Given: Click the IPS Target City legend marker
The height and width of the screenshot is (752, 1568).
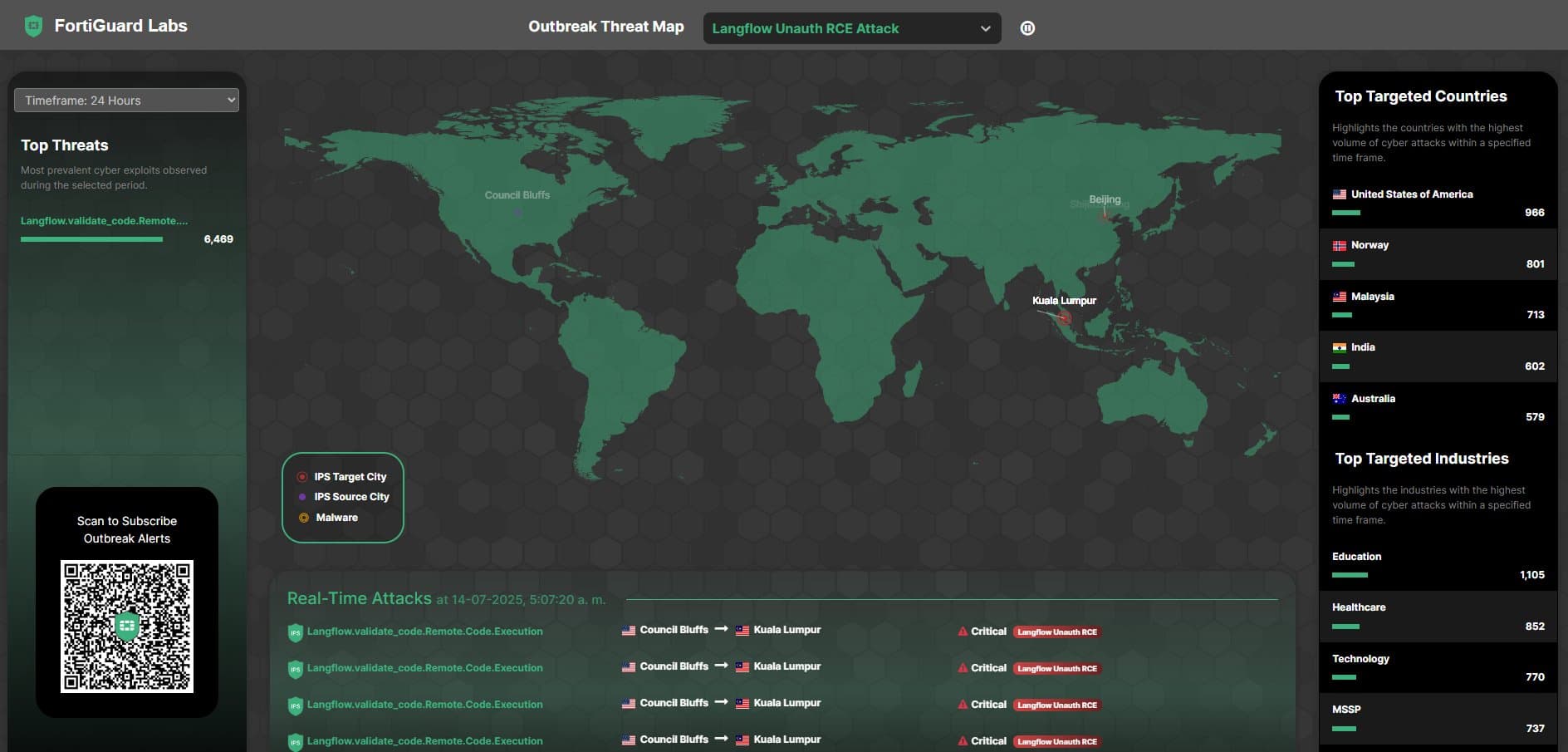Looking at the screenshot, I should (302, 477).
